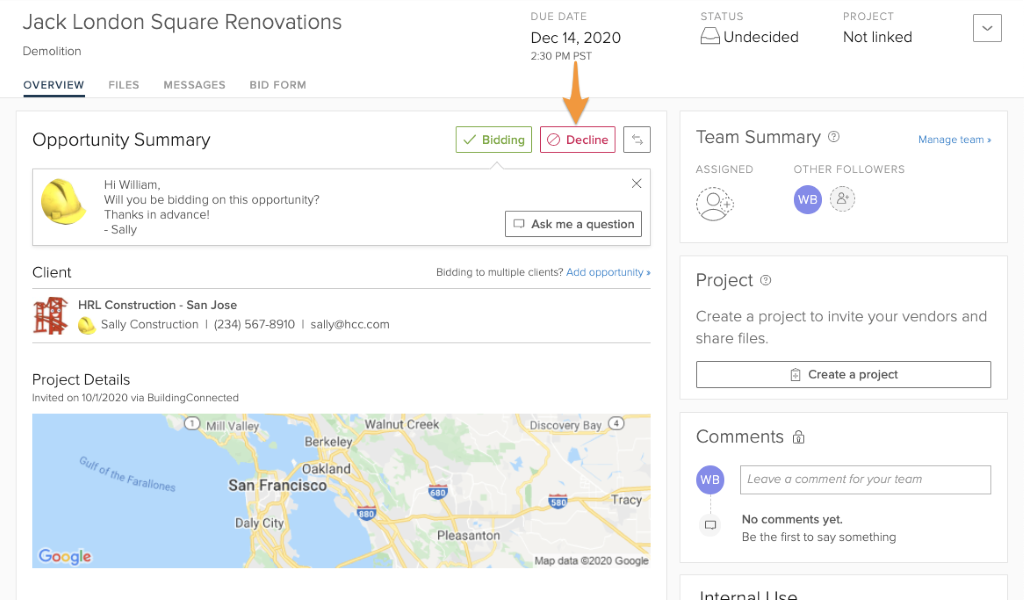Open the top-right dropdown chevron menu
Image resolution: width=1024 pixels, height=600 pixels.
click(x=986, y=29)
